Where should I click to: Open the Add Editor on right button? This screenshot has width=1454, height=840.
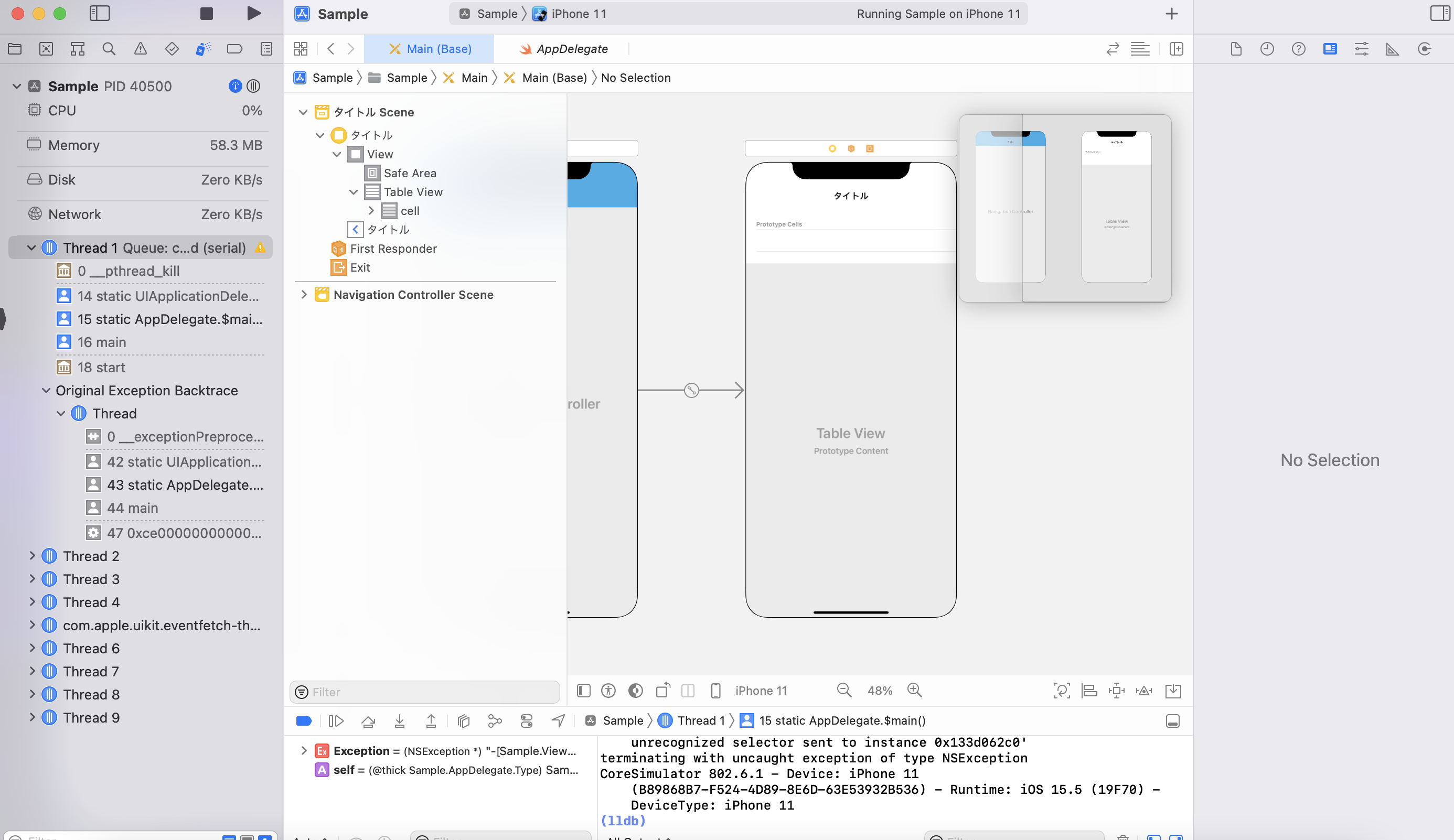point(1177,49)
